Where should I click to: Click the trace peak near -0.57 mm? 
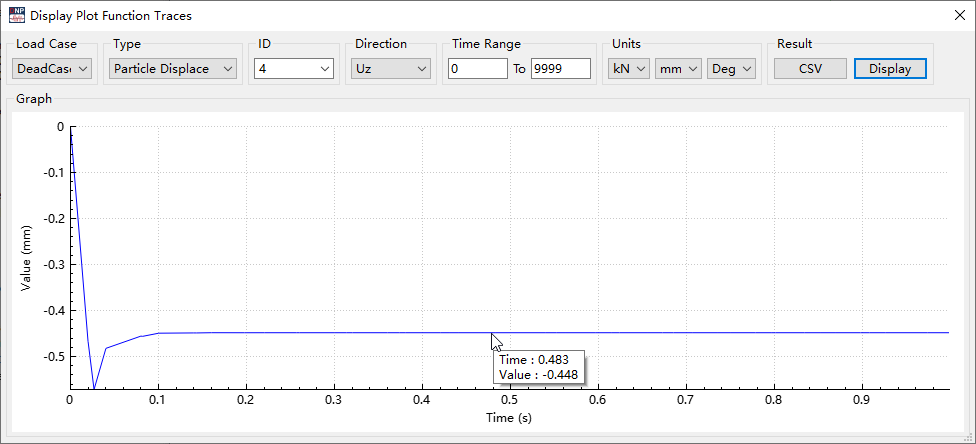(x=94, y=387)
